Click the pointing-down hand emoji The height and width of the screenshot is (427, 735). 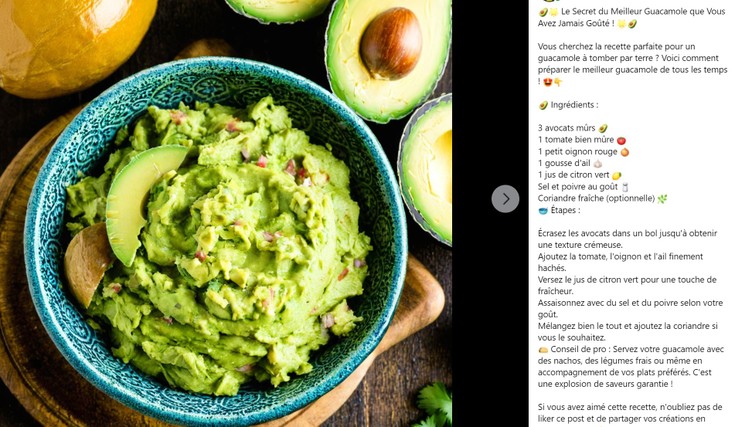tap(558, 82)
